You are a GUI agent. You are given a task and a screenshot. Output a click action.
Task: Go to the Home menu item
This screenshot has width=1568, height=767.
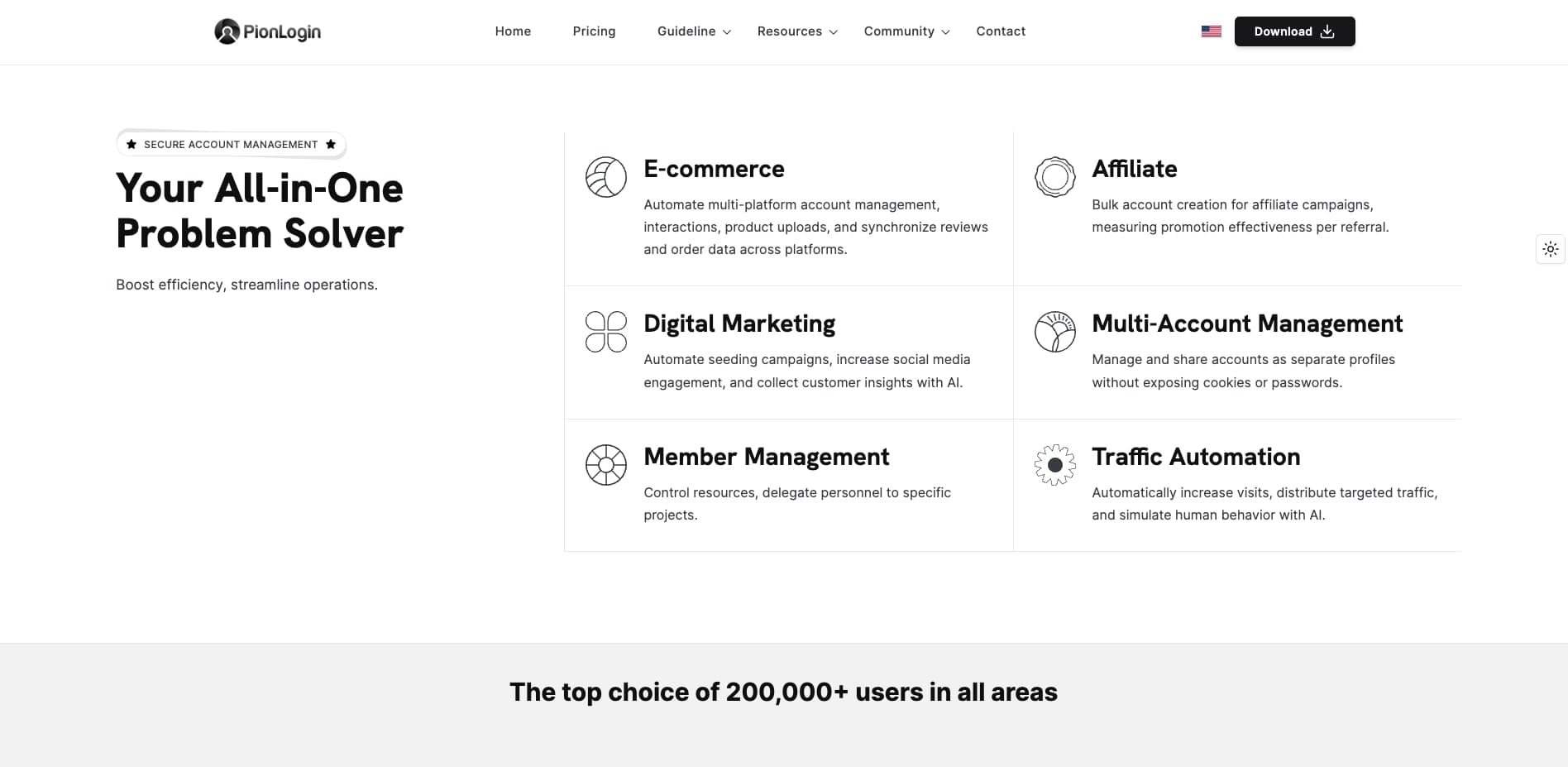[x=513, y=31]
